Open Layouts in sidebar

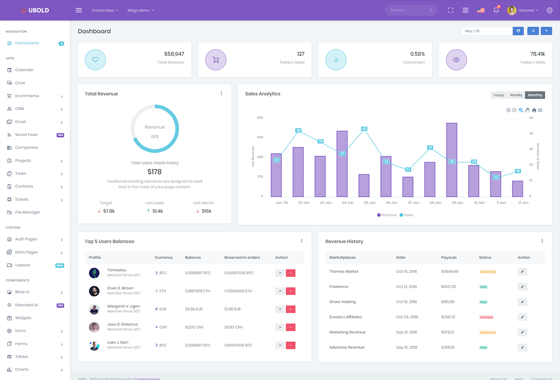point(35,265)
